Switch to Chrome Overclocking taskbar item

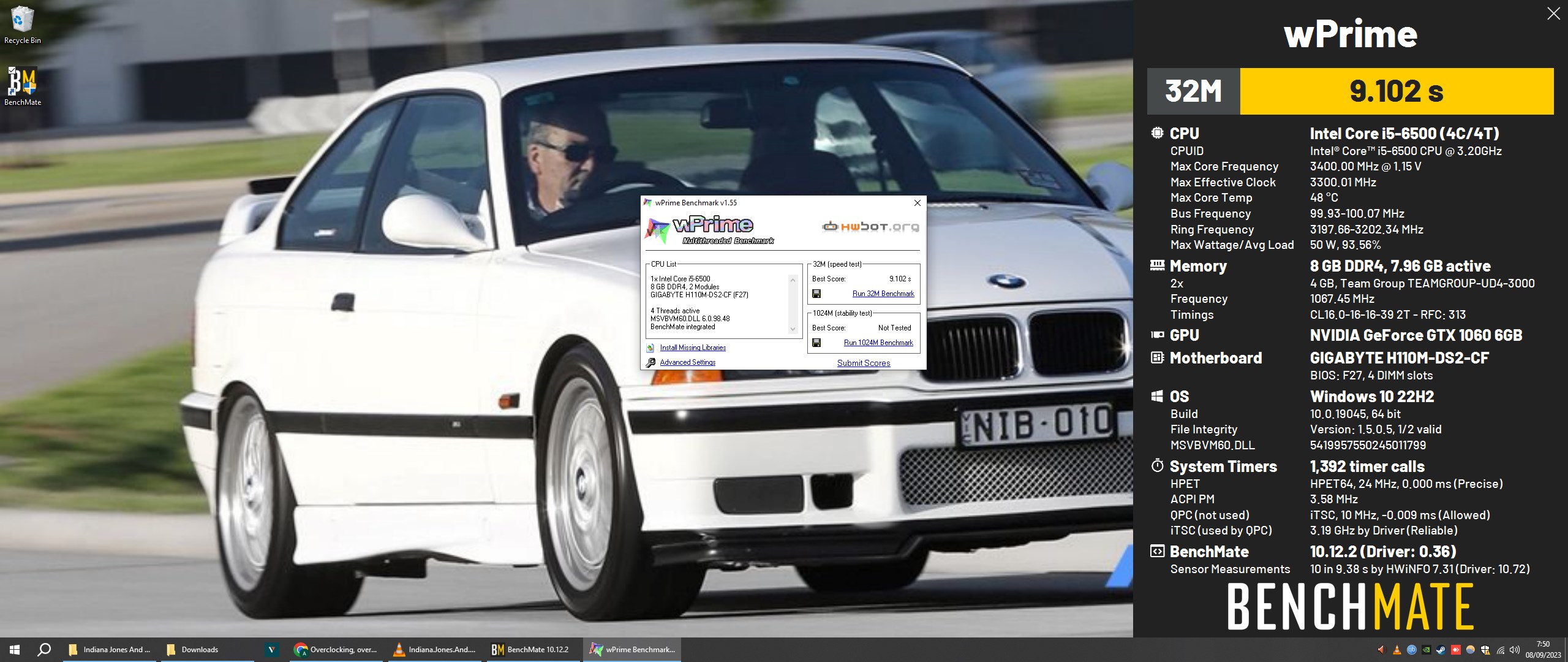coord(337,650)
